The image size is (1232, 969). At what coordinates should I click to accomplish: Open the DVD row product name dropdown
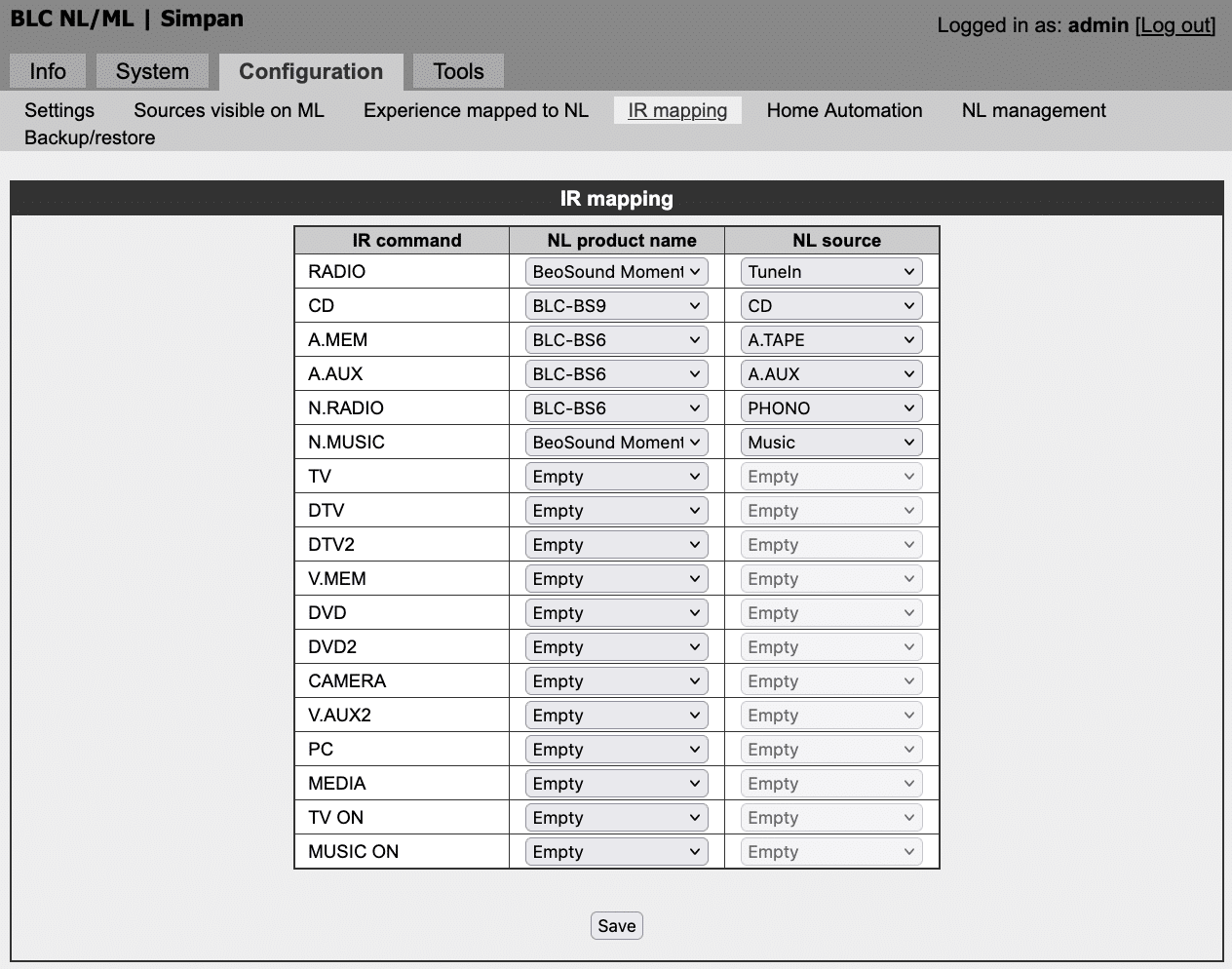pyautogui.click(x=616, y=613)
